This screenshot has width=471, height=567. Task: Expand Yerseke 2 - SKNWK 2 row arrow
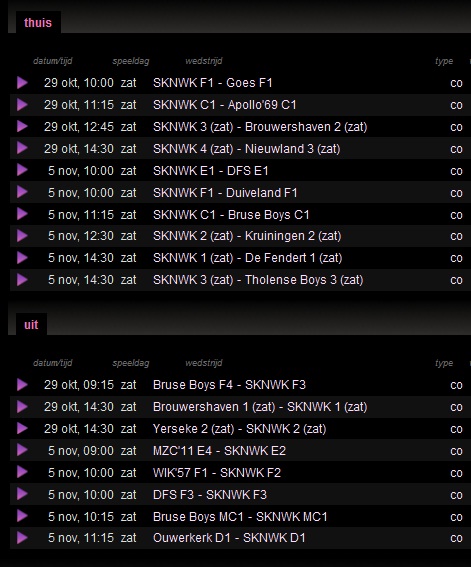(22, 429)
